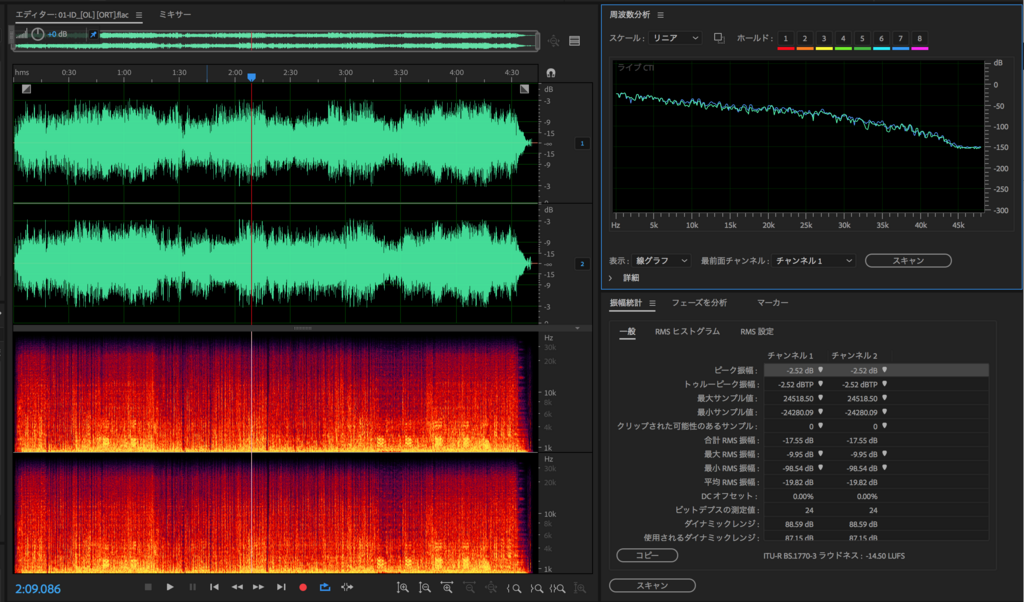Toggle the Skip Selection transport button
1024x602 pixels.
point(347,587)
